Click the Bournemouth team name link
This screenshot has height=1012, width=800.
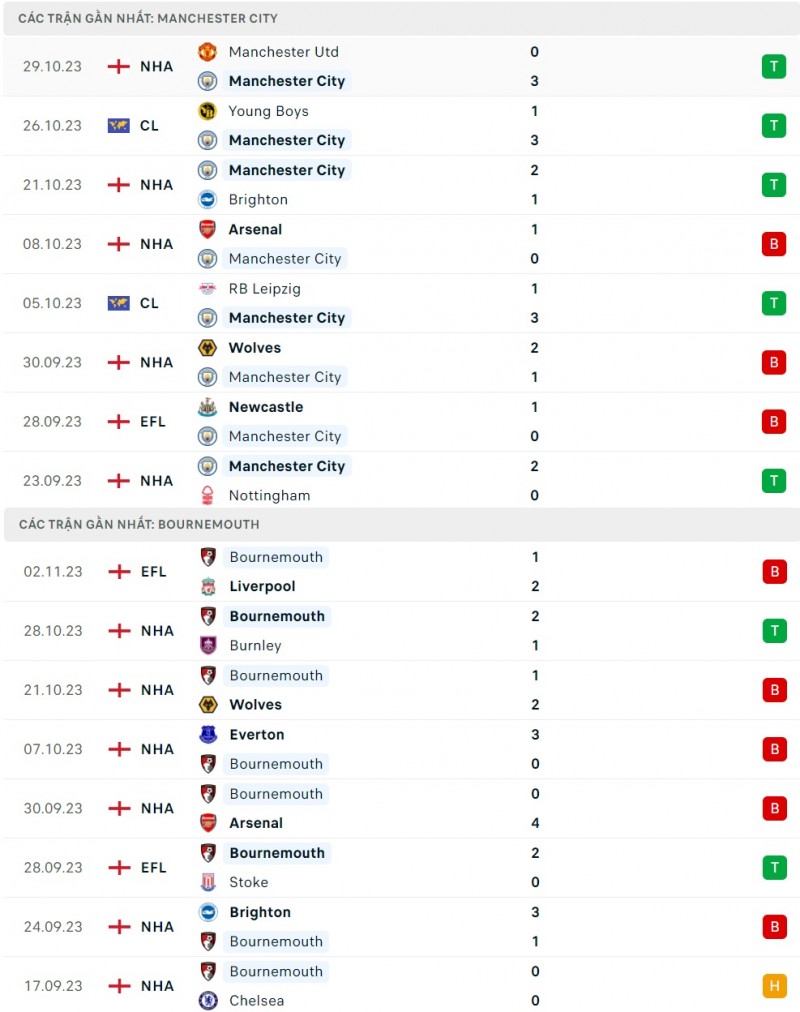276,557
